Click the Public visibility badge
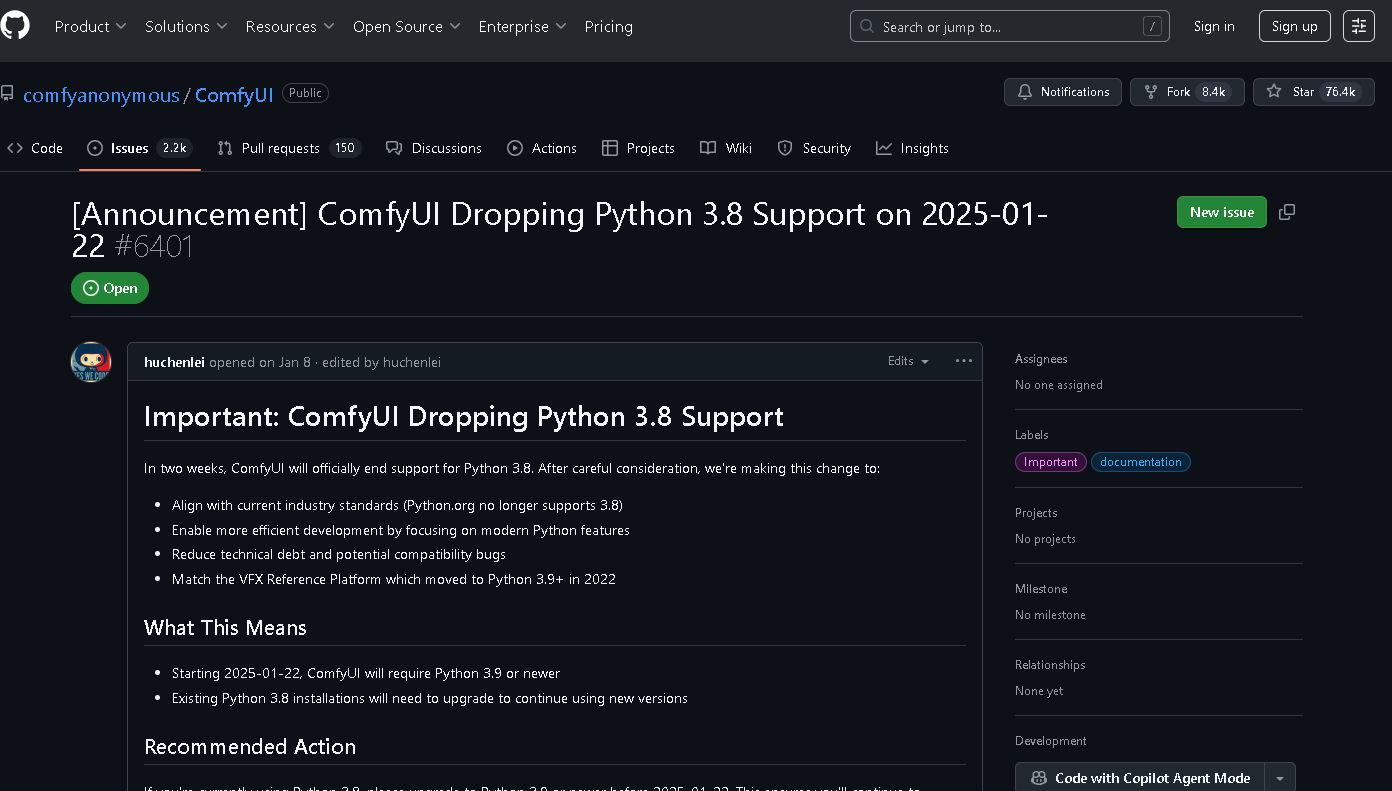This screenshot has width=1392, height=791. (305, 93)
